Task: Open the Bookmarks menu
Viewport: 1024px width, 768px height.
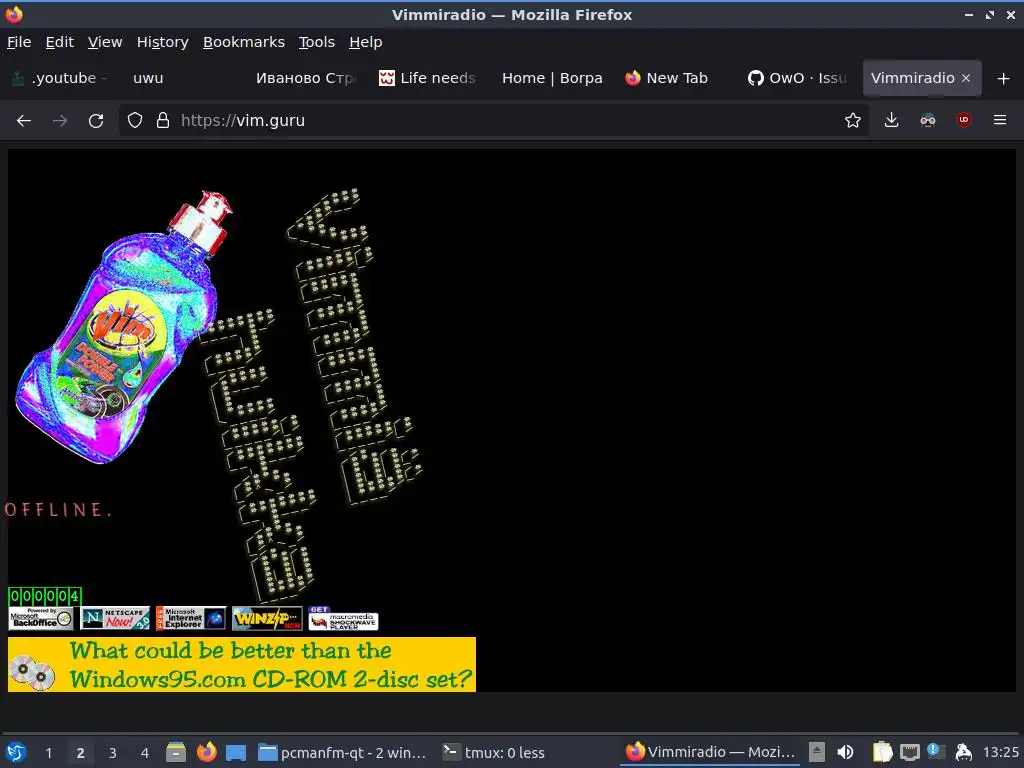Action: click(244, 42)
